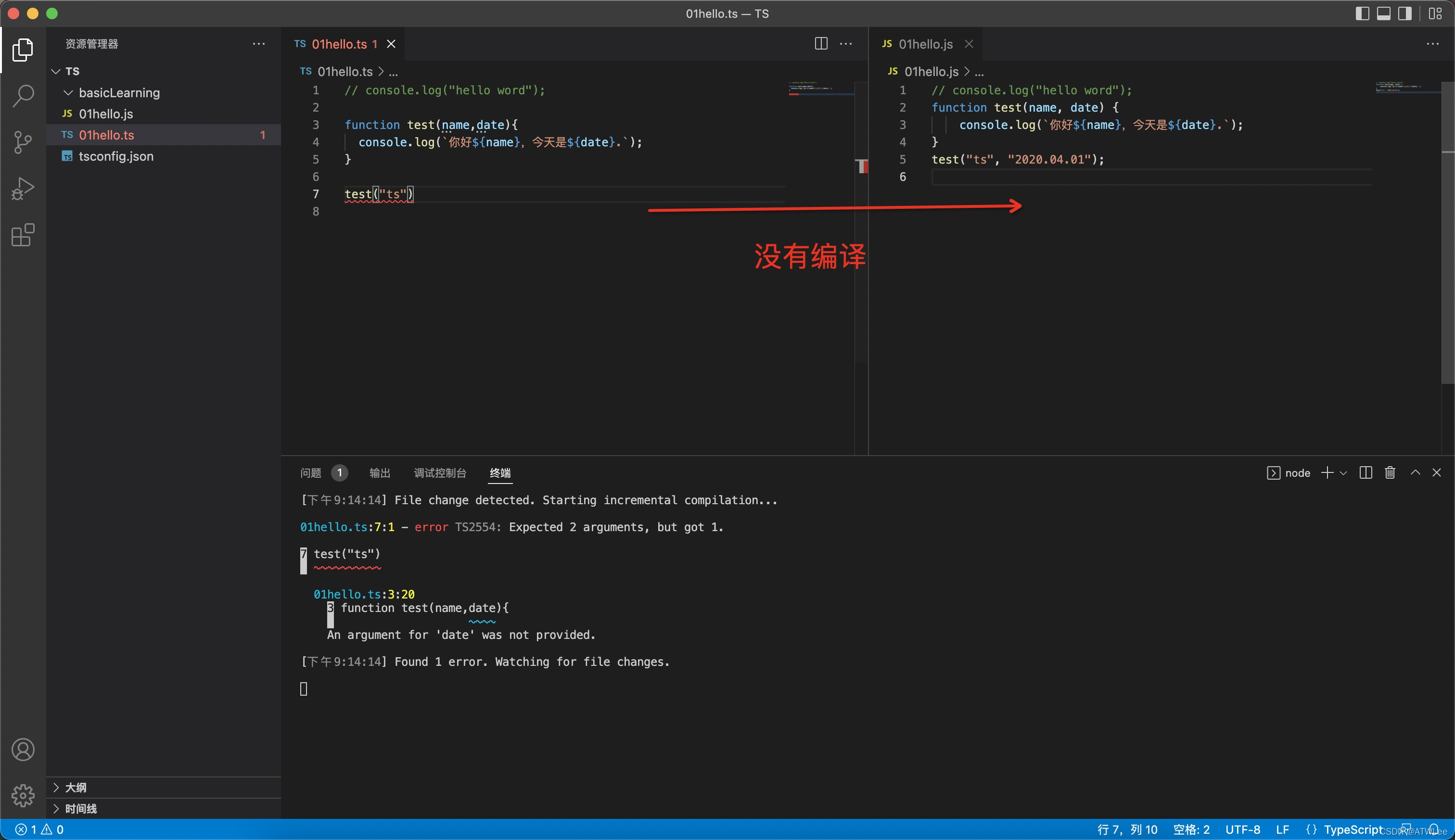Image resolution: width=1455 pixels, height=840 pixels.
Task: Open new terminal launch profile dropdown
Action: point(1344,473)
